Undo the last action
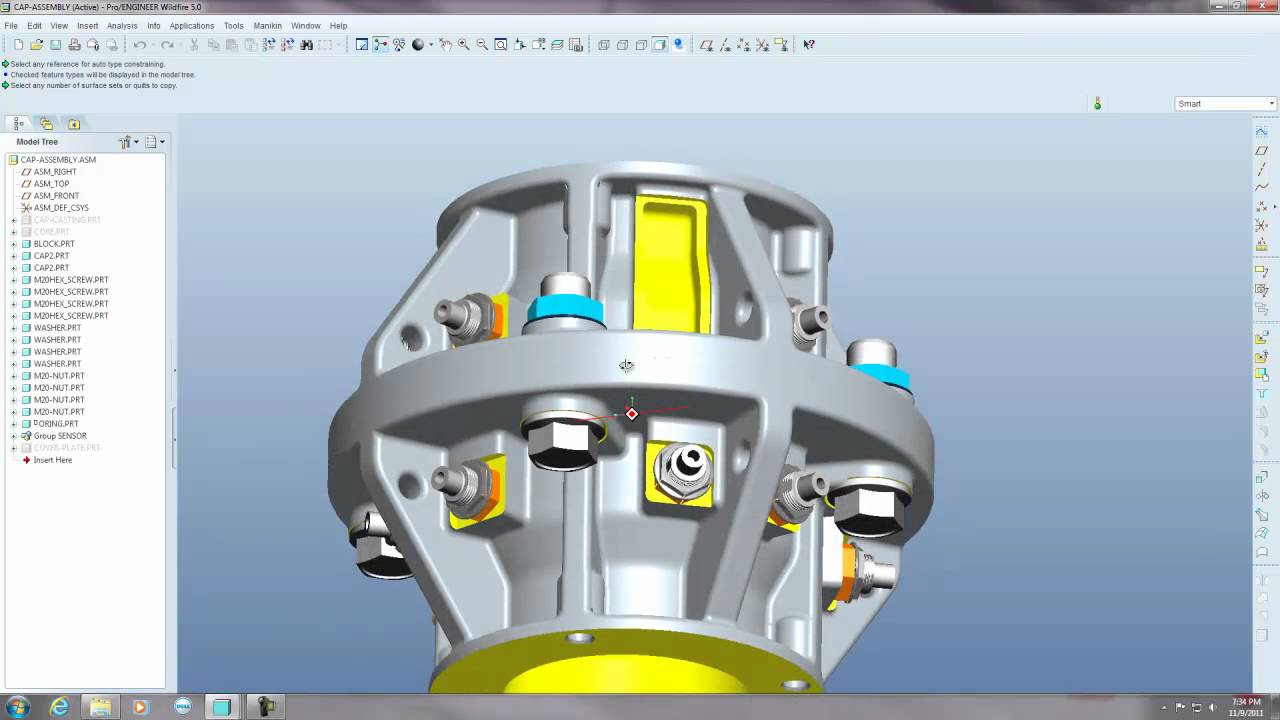The image size is (1280, 720). pyautogui.click(x=139, y=44)
